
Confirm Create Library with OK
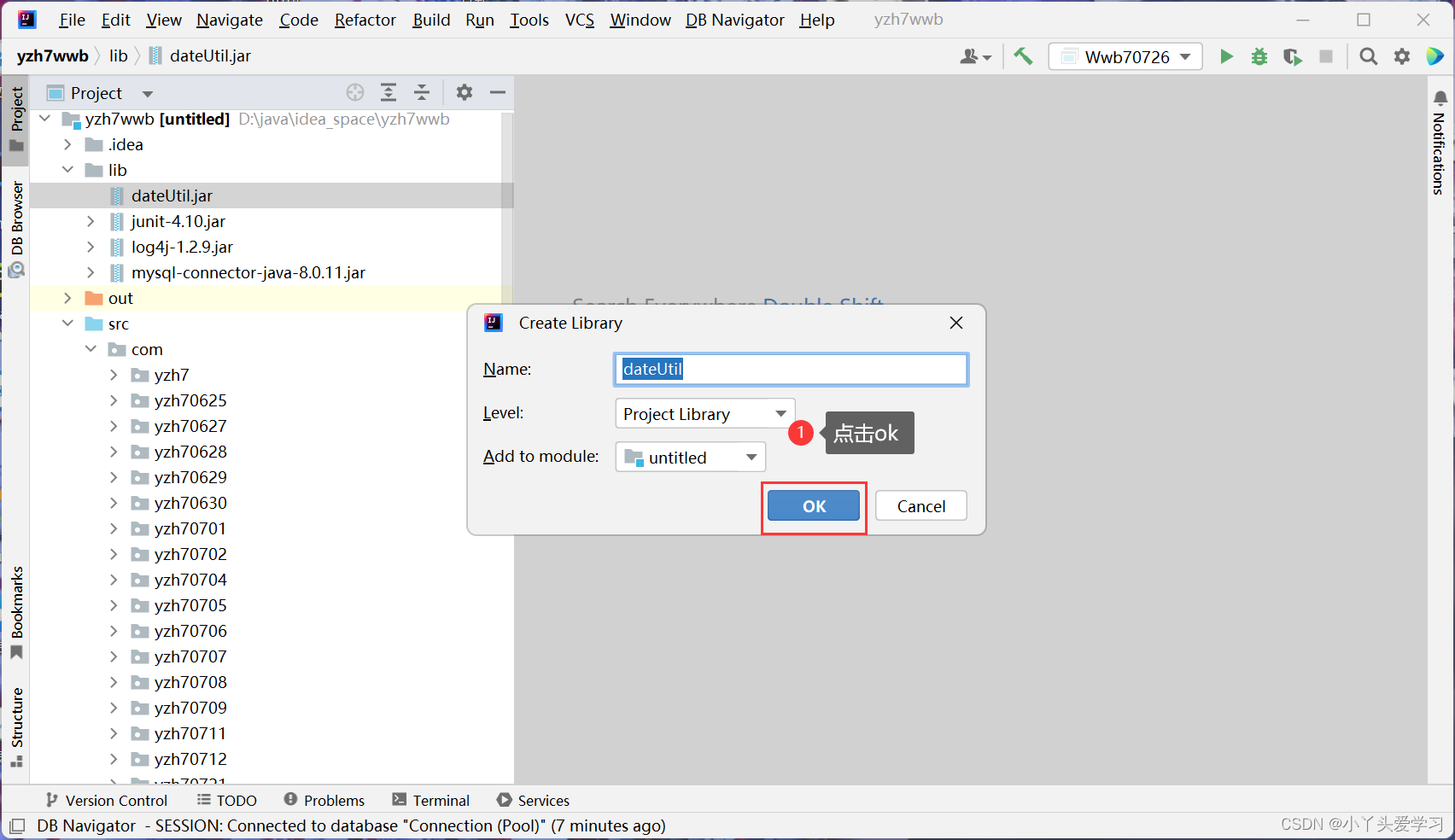(x=813, y=506)
